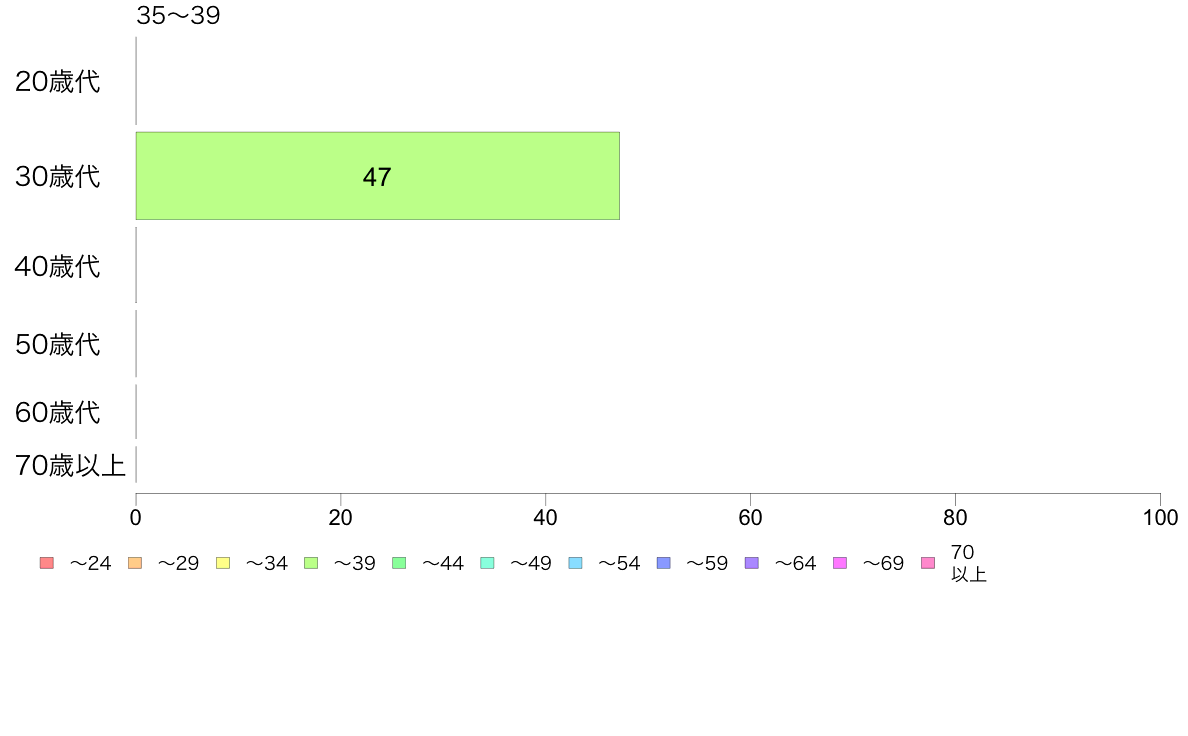Screen dimensions: 1188x736
Task: Select the 50歳代 row label
Action: click(x=58, y=345)
